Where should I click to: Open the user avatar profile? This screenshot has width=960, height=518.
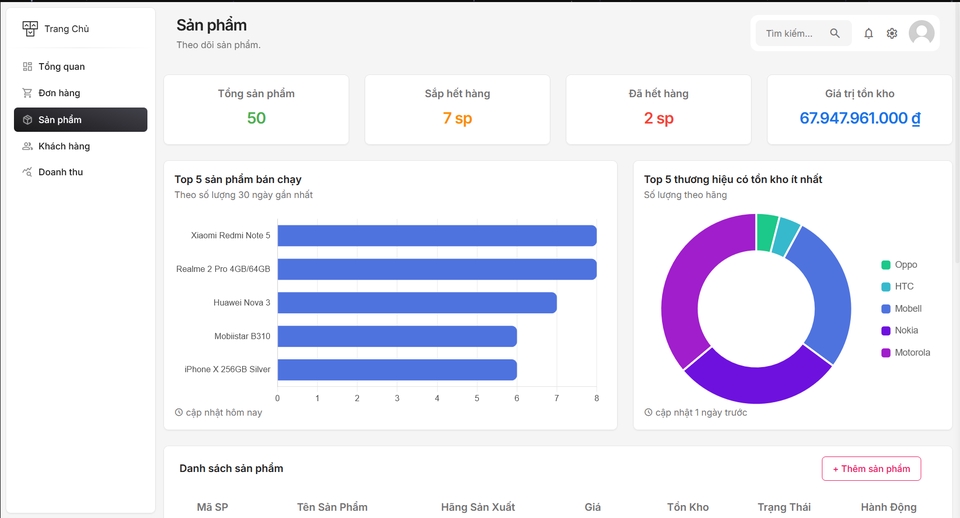pyautogui.click(x=921, y=34)
